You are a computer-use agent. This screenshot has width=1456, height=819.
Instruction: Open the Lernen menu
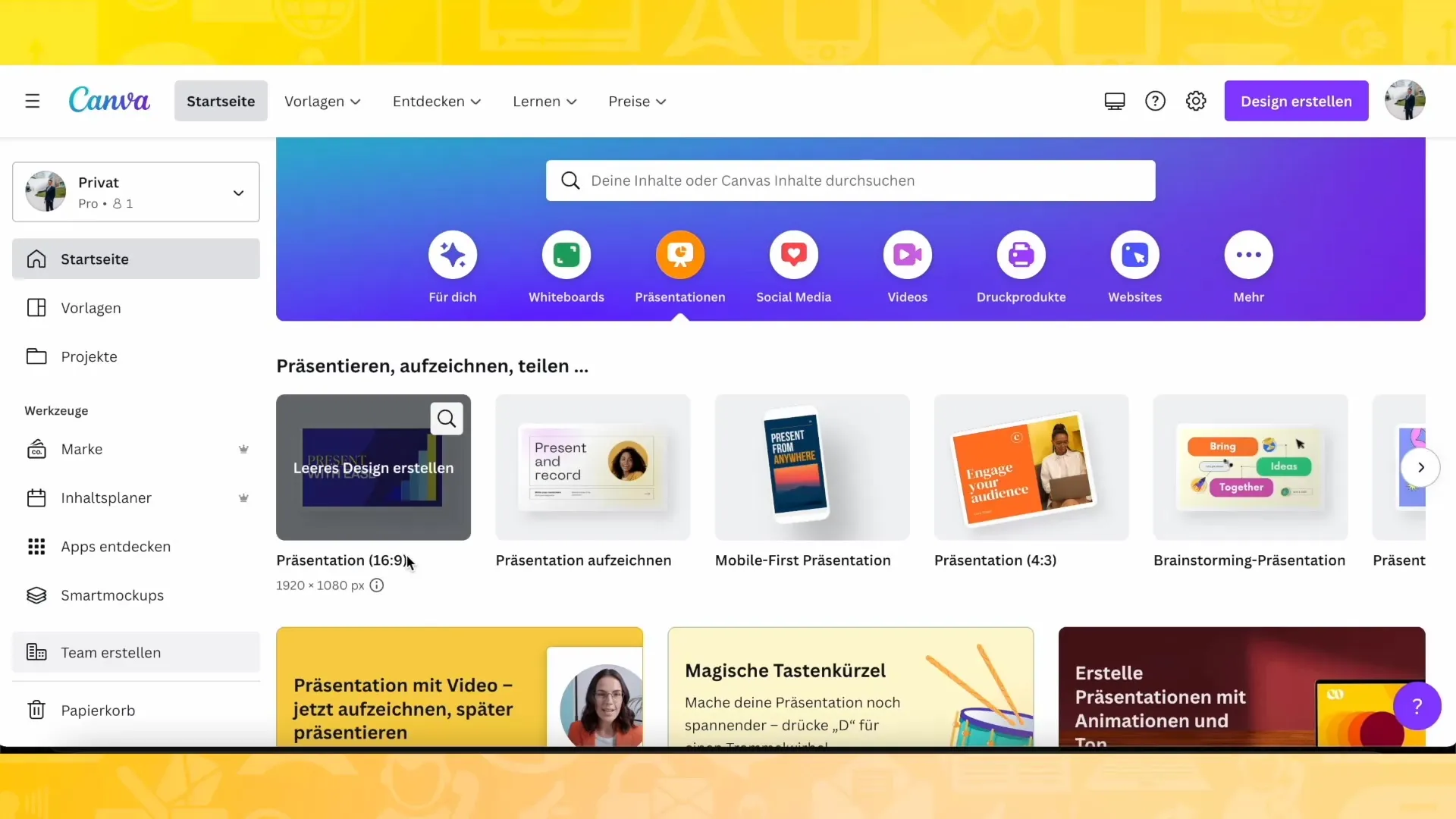pos(544,101)
